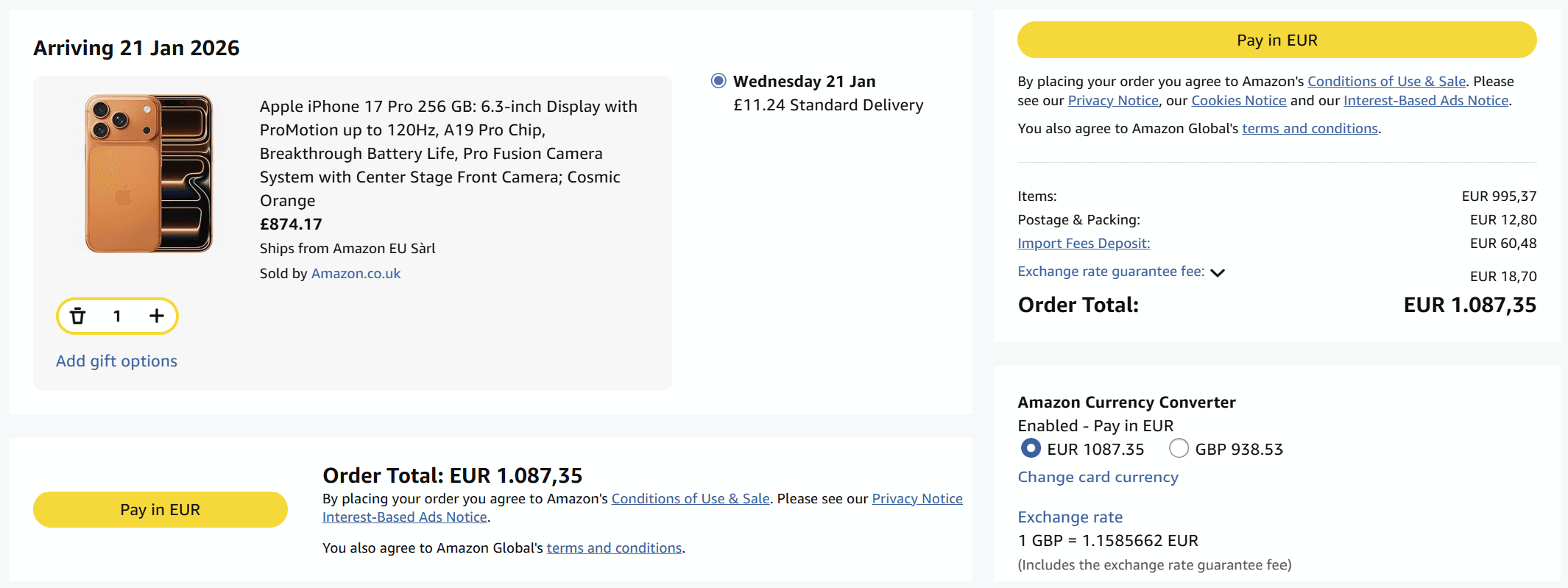Open the Exchange rate link

1070,517
